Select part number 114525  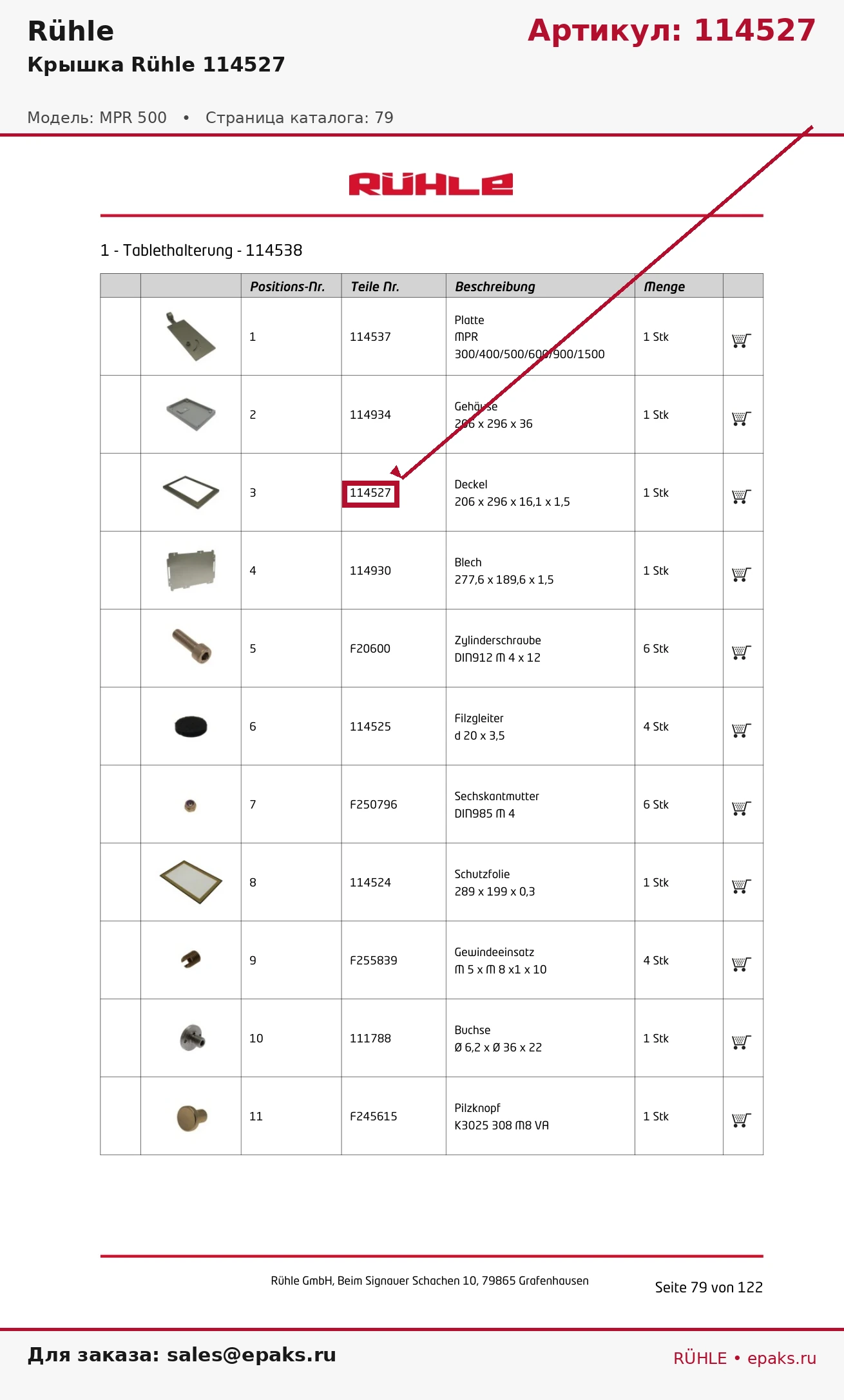pos(370,727)
